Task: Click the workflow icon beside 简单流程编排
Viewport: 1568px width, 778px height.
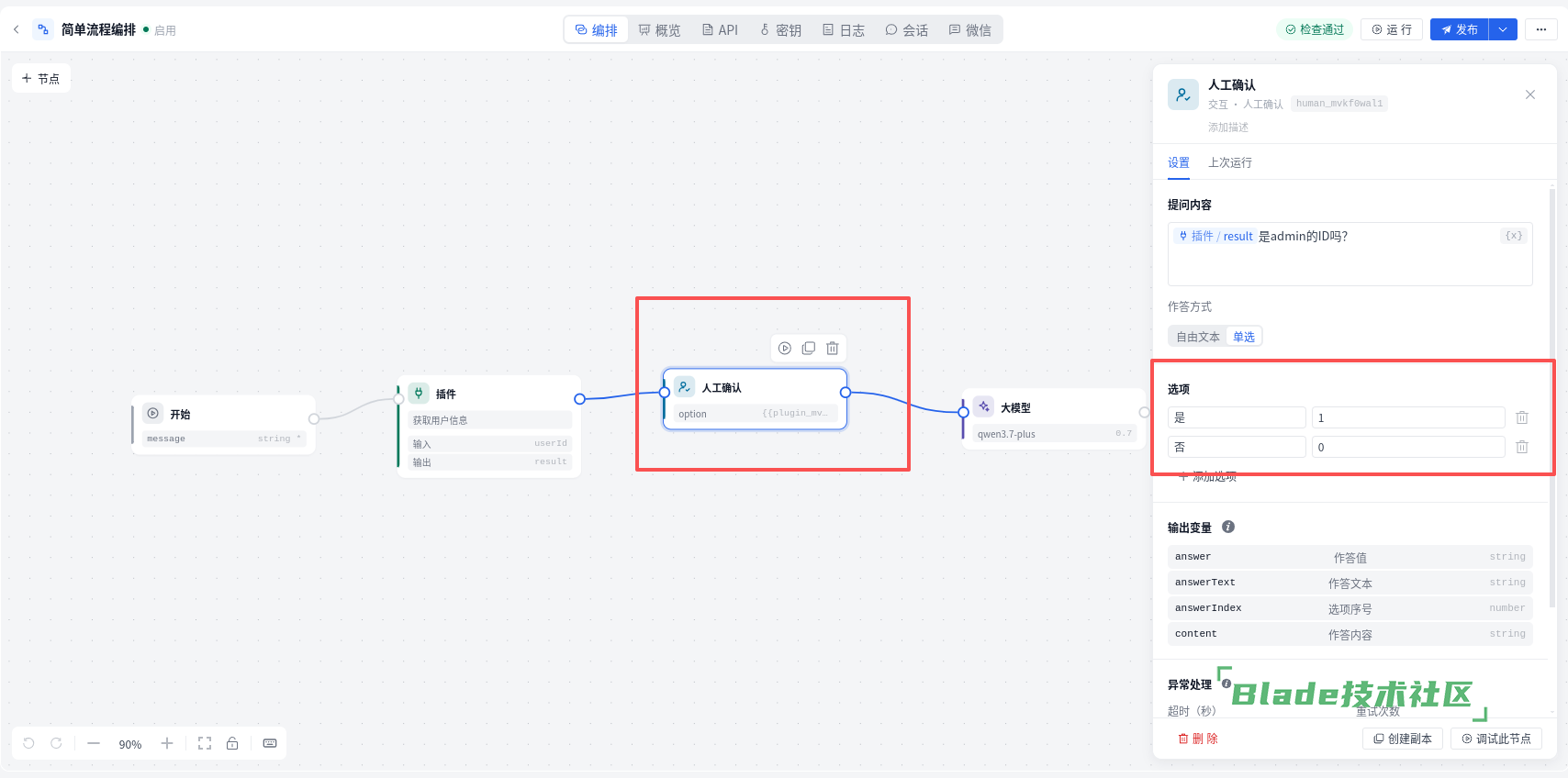Action: (x=43, y=29)
